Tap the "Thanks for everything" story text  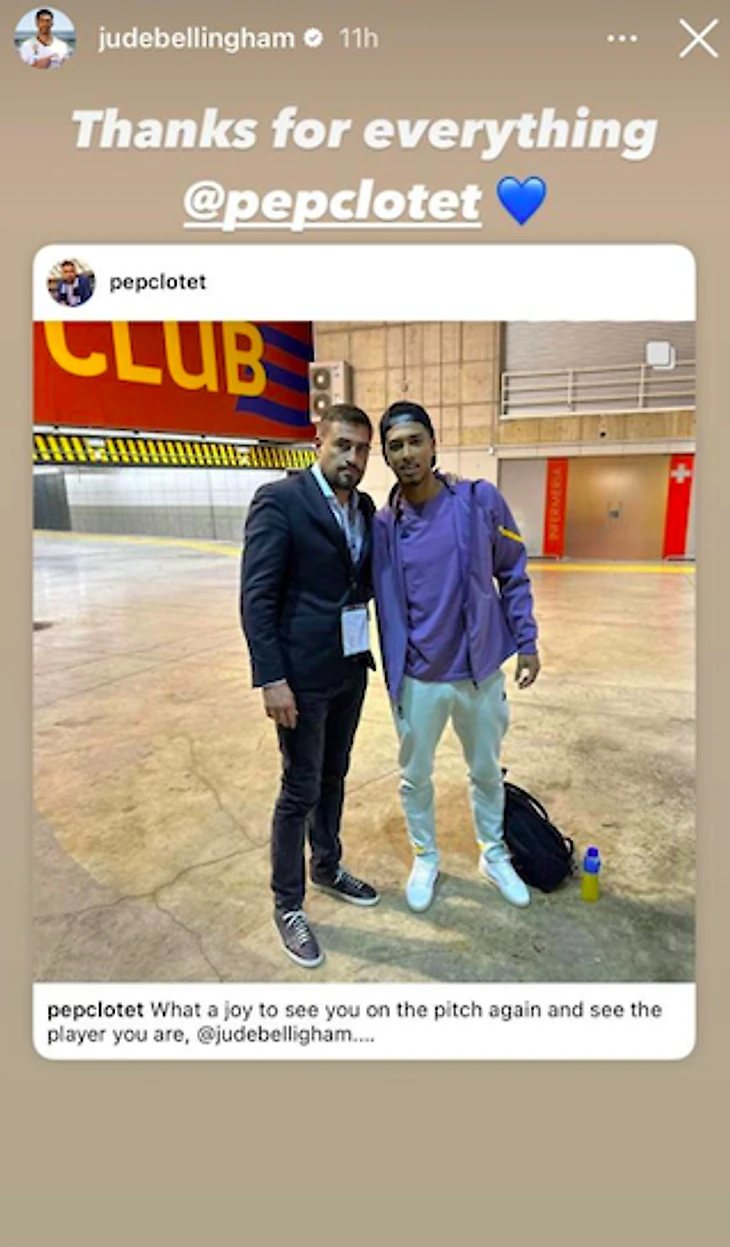coord(364,131)
